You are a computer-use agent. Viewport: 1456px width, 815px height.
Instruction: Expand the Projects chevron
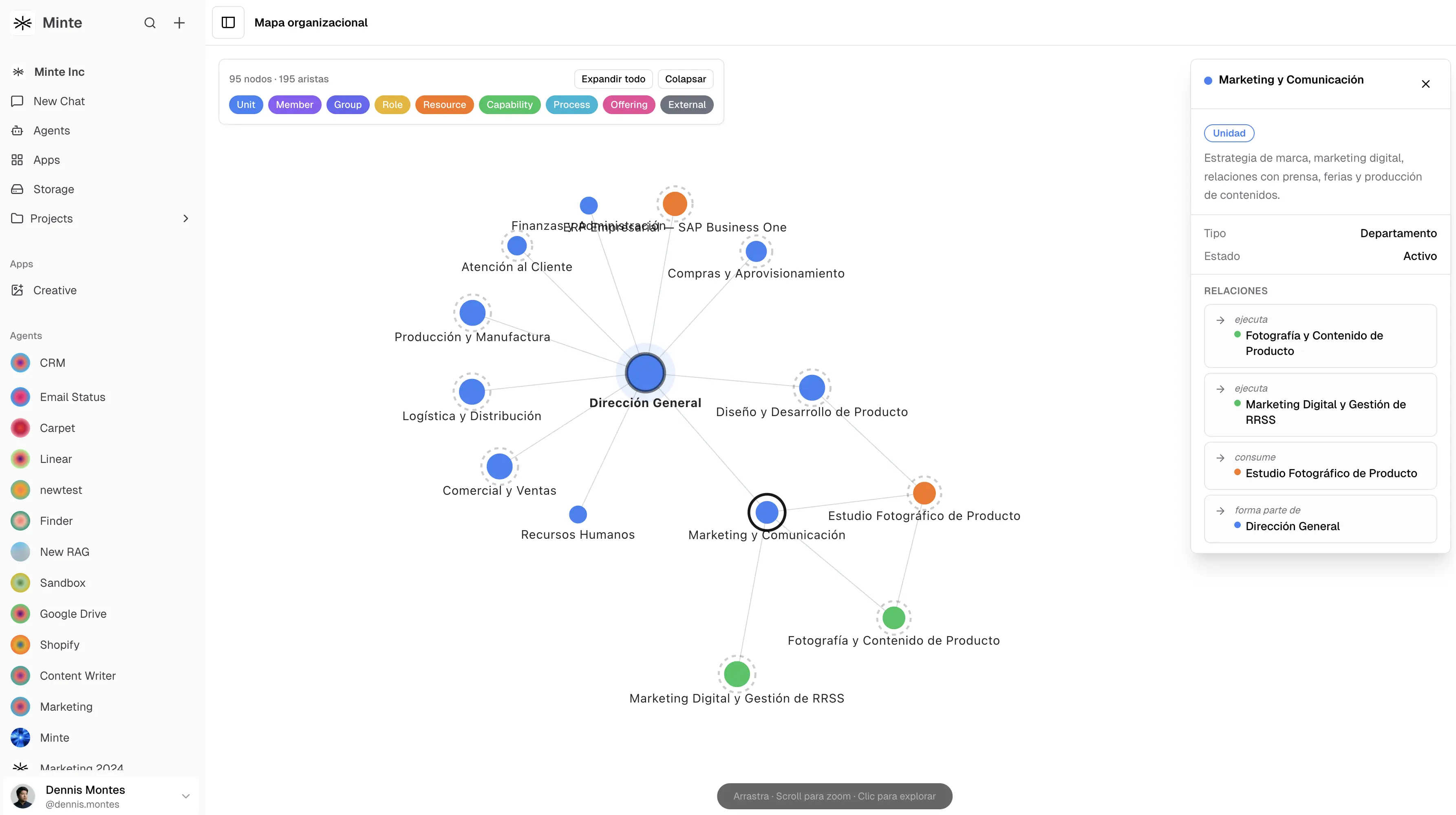pos(185,219)
